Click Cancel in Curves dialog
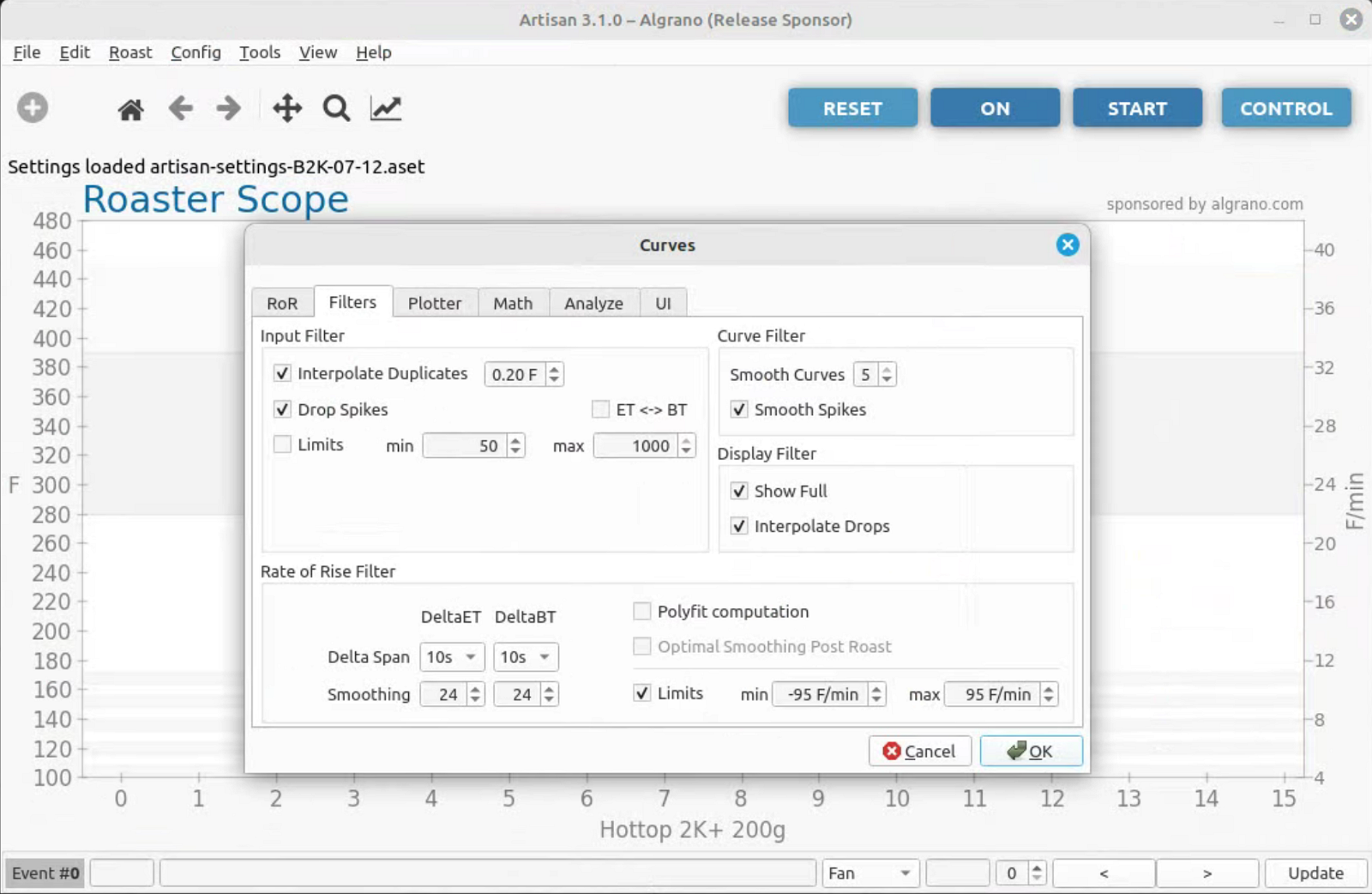This screenshot has height=894, width=1372. [x=919, y=751]
